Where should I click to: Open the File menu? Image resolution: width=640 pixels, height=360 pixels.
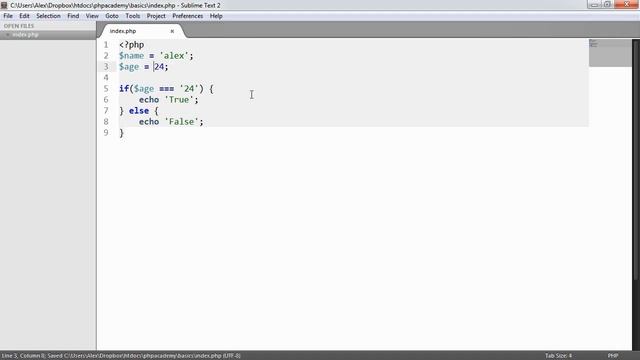(8, 16)
